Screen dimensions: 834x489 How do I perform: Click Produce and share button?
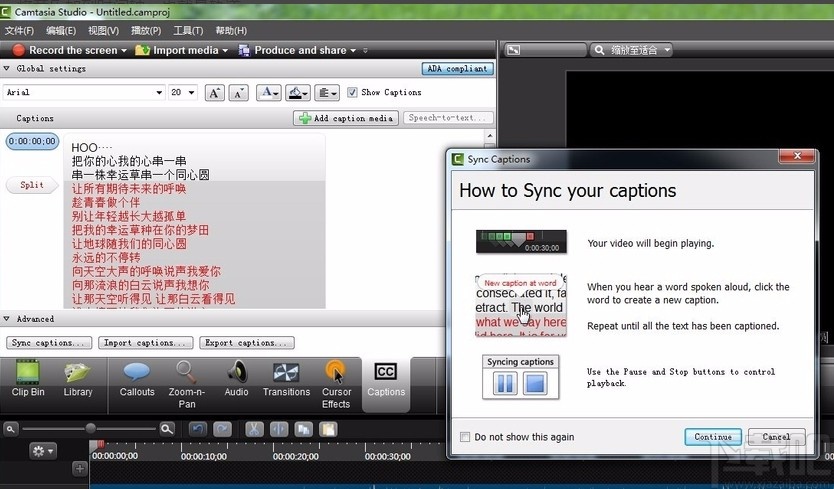coord(293,50)
